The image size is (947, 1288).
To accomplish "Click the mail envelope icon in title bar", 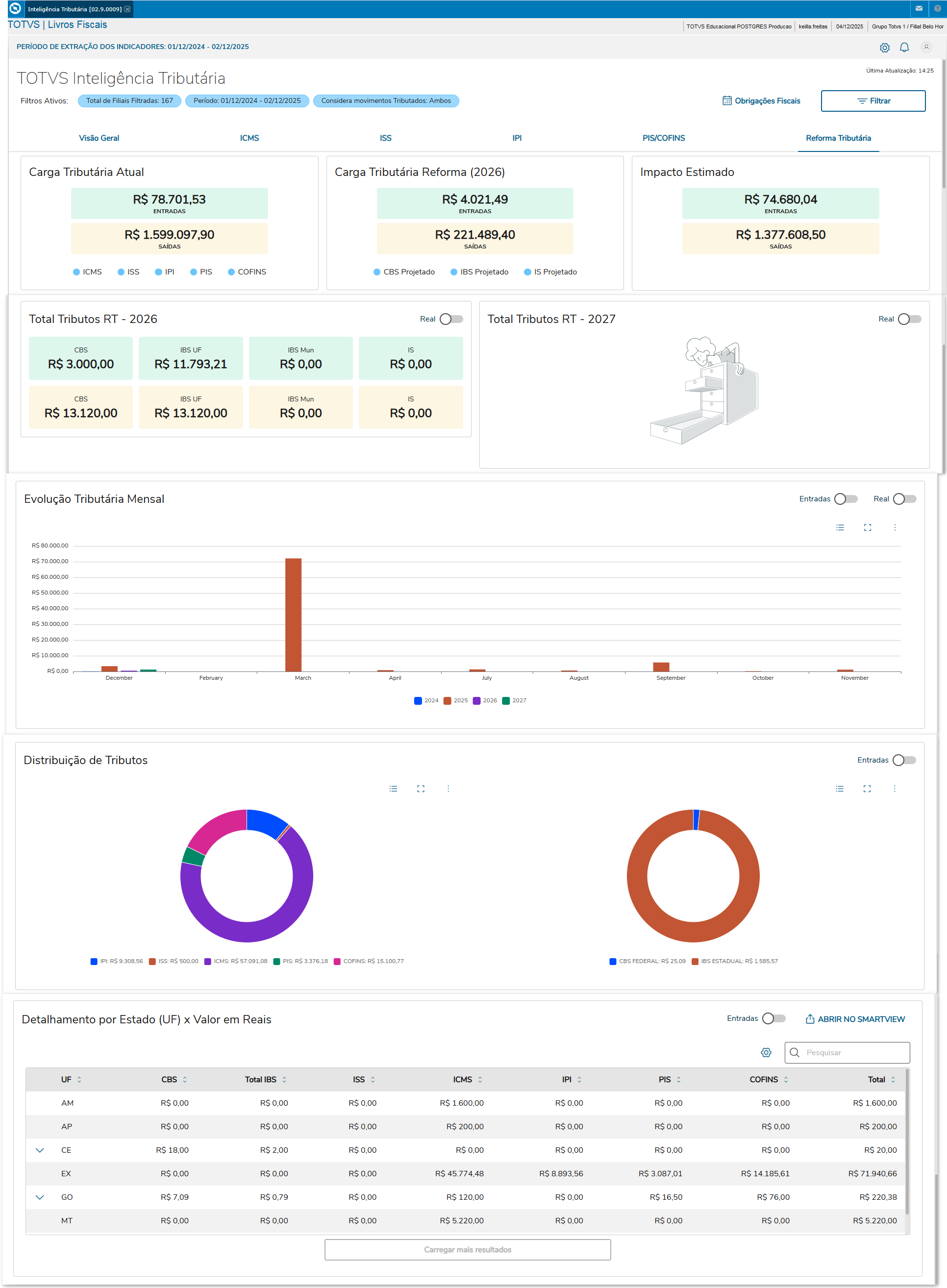I will (x=919, y=9).
